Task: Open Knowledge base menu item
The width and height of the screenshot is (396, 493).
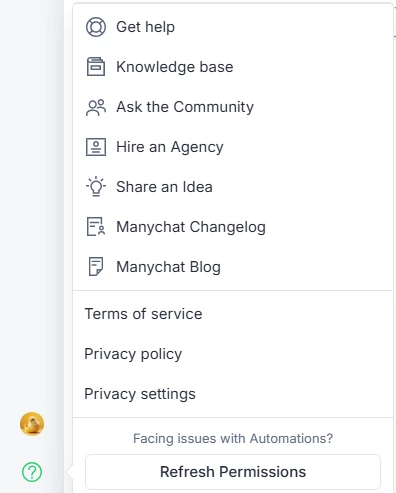Action: (x=233, y=67)
